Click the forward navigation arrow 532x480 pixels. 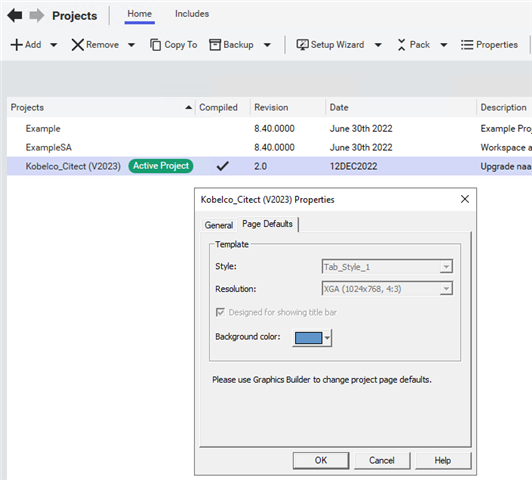click(x=37, y=16)
